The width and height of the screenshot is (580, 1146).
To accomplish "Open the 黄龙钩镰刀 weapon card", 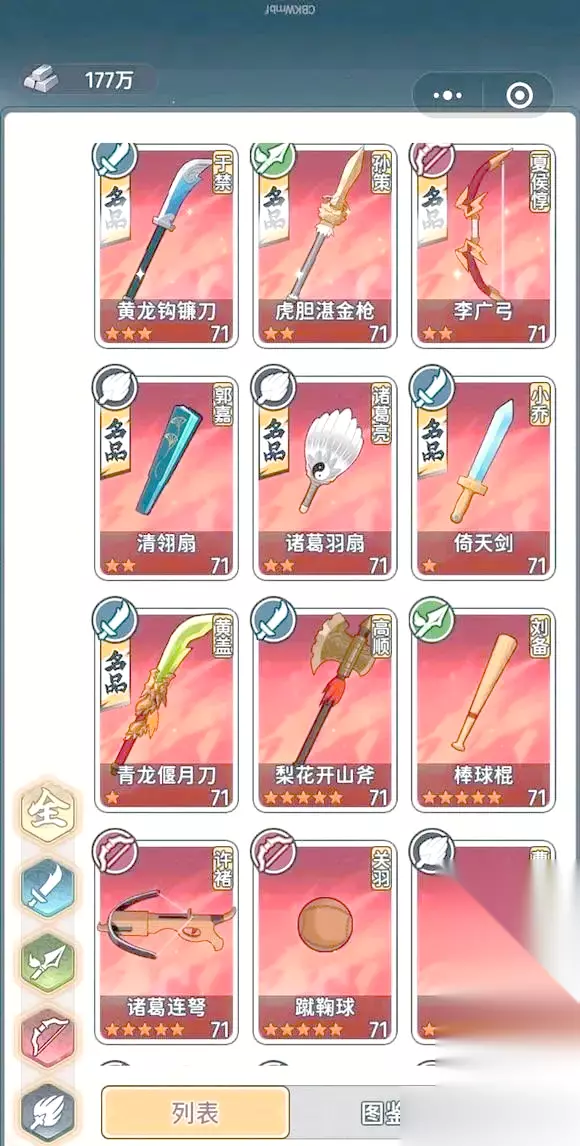I will [x=167, y=246].
